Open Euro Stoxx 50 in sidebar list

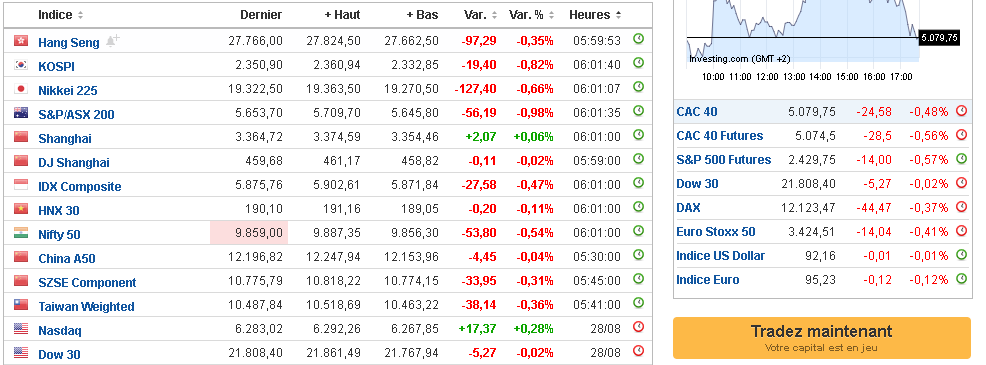pos(716,232)
